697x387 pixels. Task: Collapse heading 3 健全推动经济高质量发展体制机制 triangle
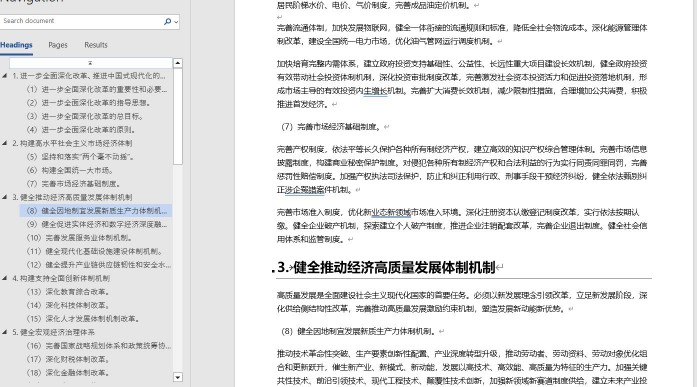4,197
